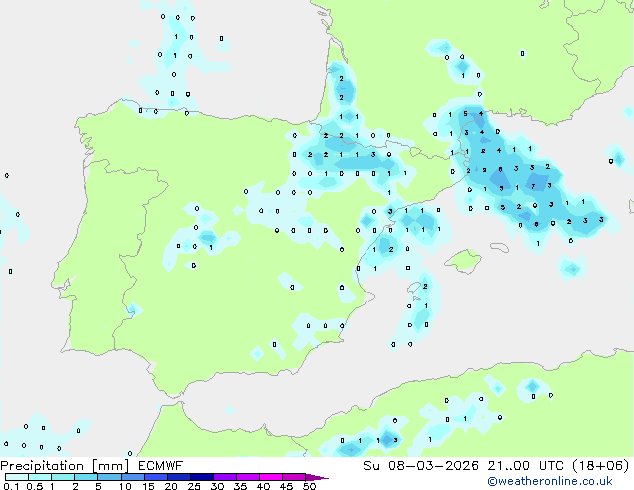Click legend label '0.1'
Screen dimensions: 634x490
pos(11,486)
